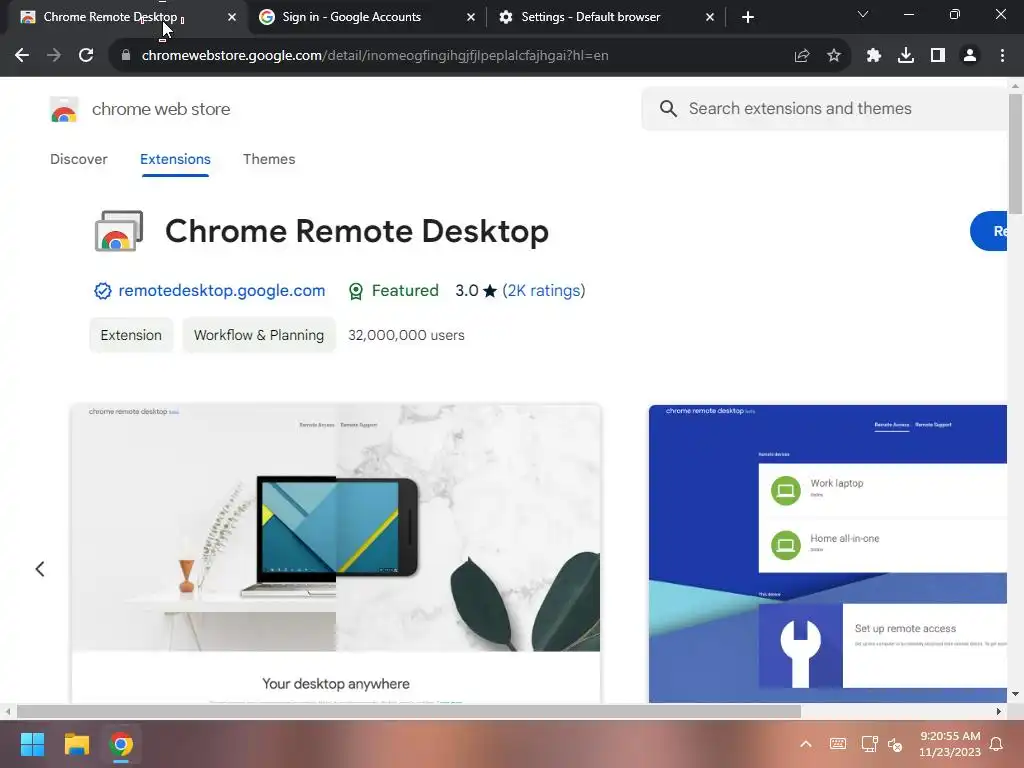The width and height of the screenshot is (1024, 768).
Task: Close the Settings - Default browser tab
Action: coord(710,17)
